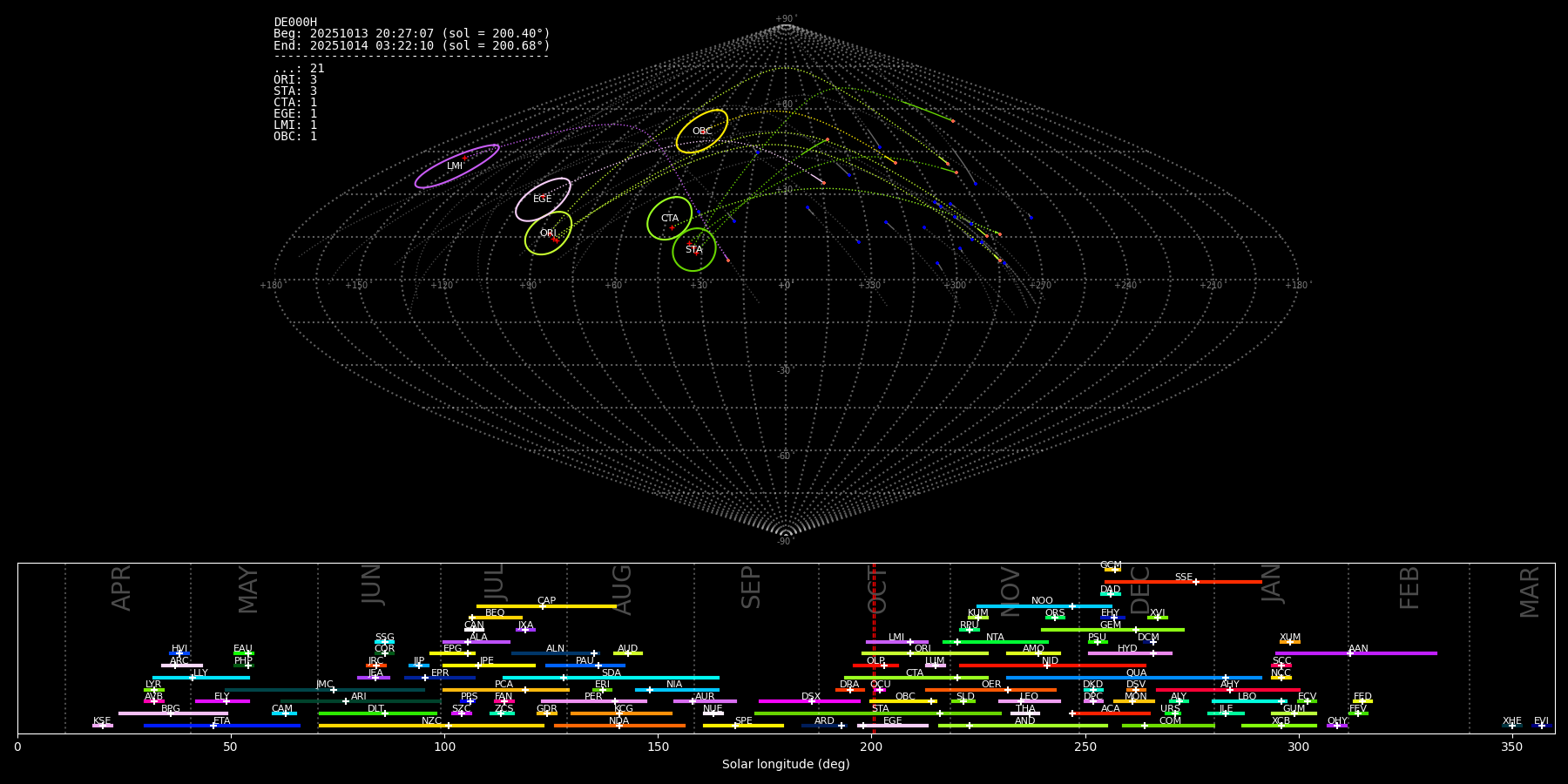Click the 'Solar longitude (deg)' axis label
The image size is (1568, 784).
[x=786, y=764]
